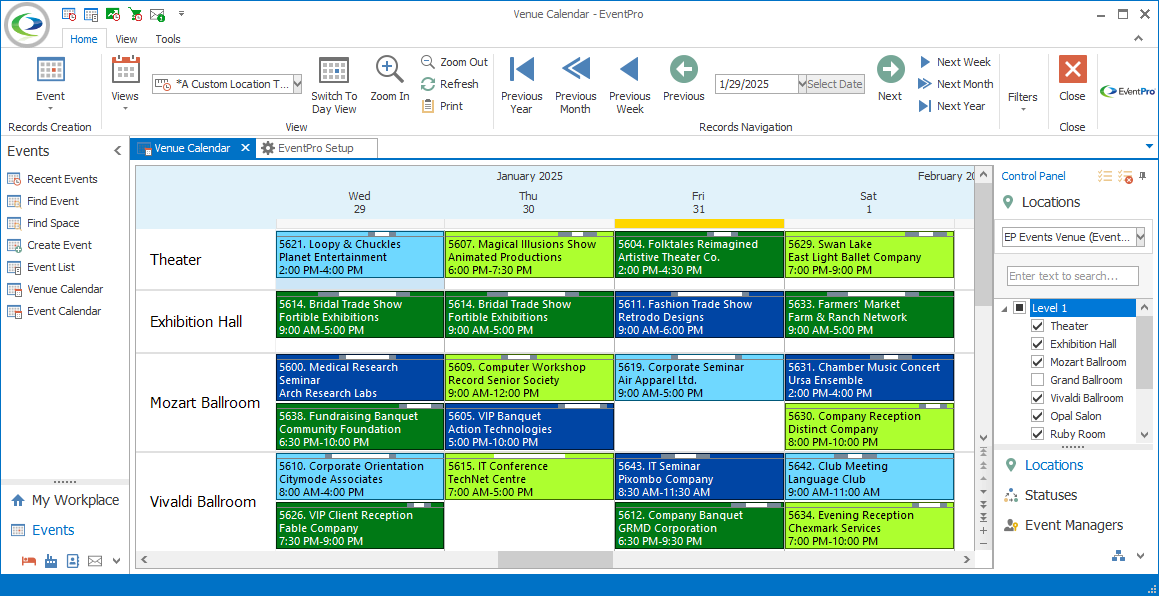The width and height of the screenshot is (1159, 596).
Task: Click the envelope icon in bottom navigation
Action: [95, 561]
